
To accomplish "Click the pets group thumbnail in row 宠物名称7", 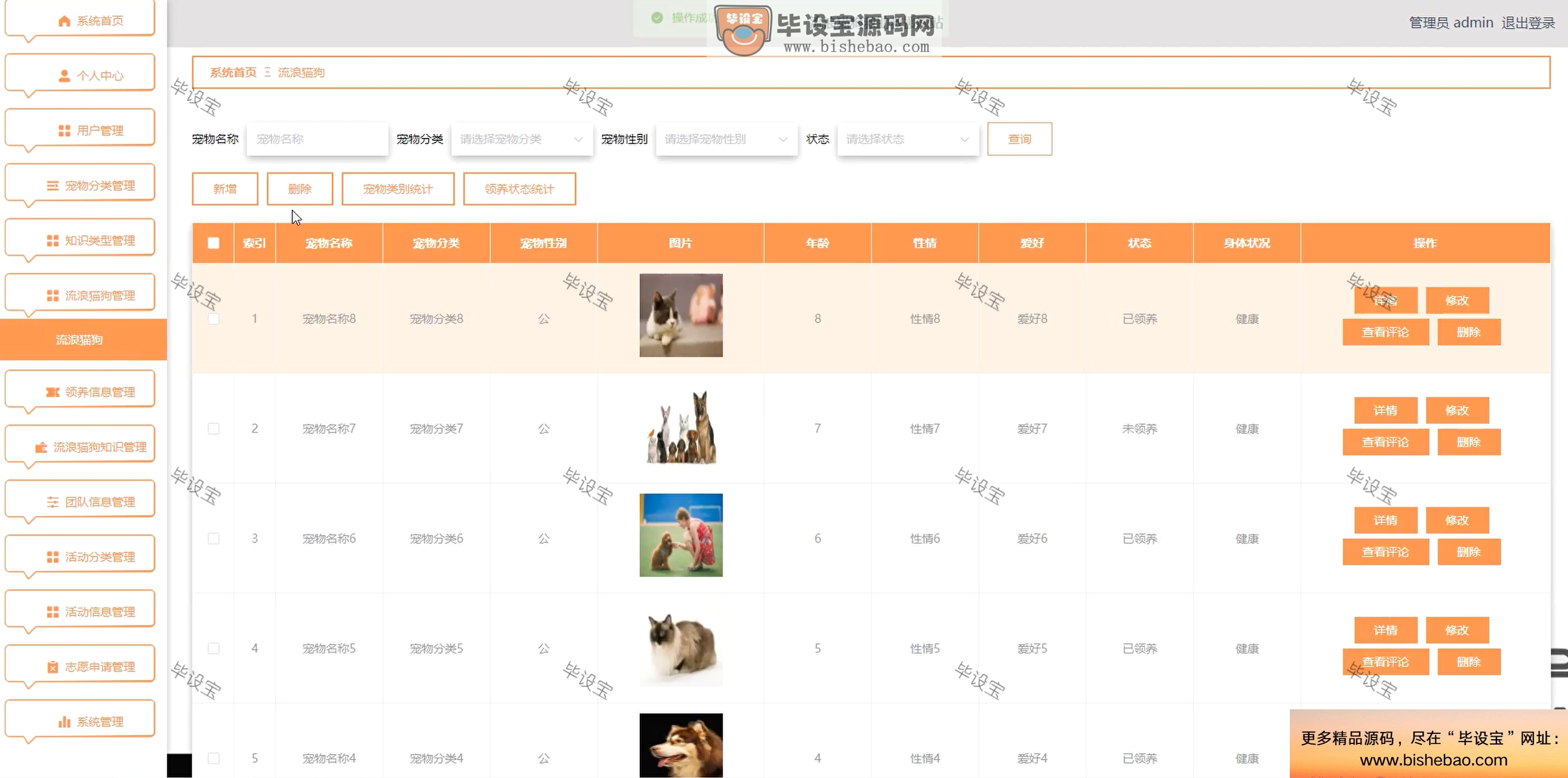I will [x=680, y=426].
